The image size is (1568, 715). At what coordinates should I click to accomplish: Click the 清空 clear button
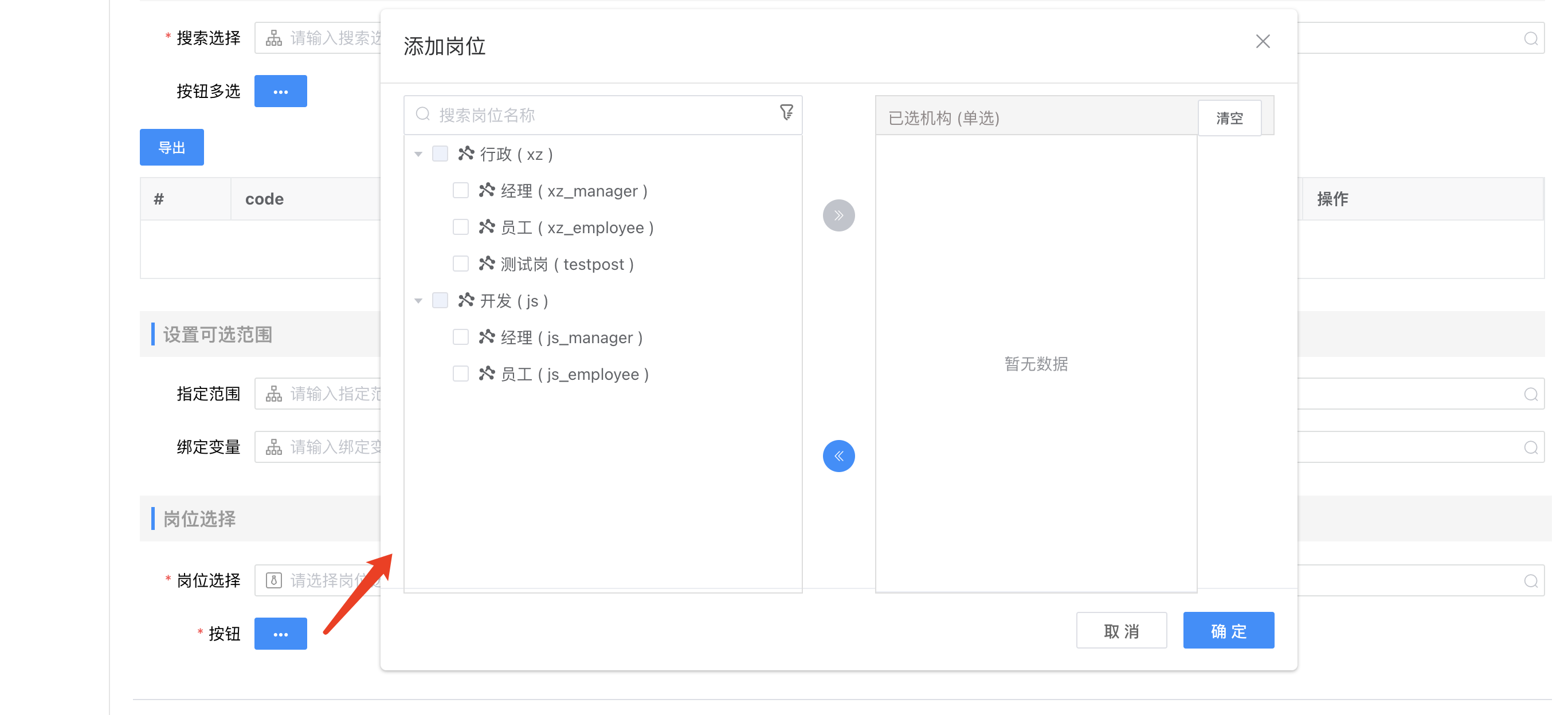(x=1229, y=118)
